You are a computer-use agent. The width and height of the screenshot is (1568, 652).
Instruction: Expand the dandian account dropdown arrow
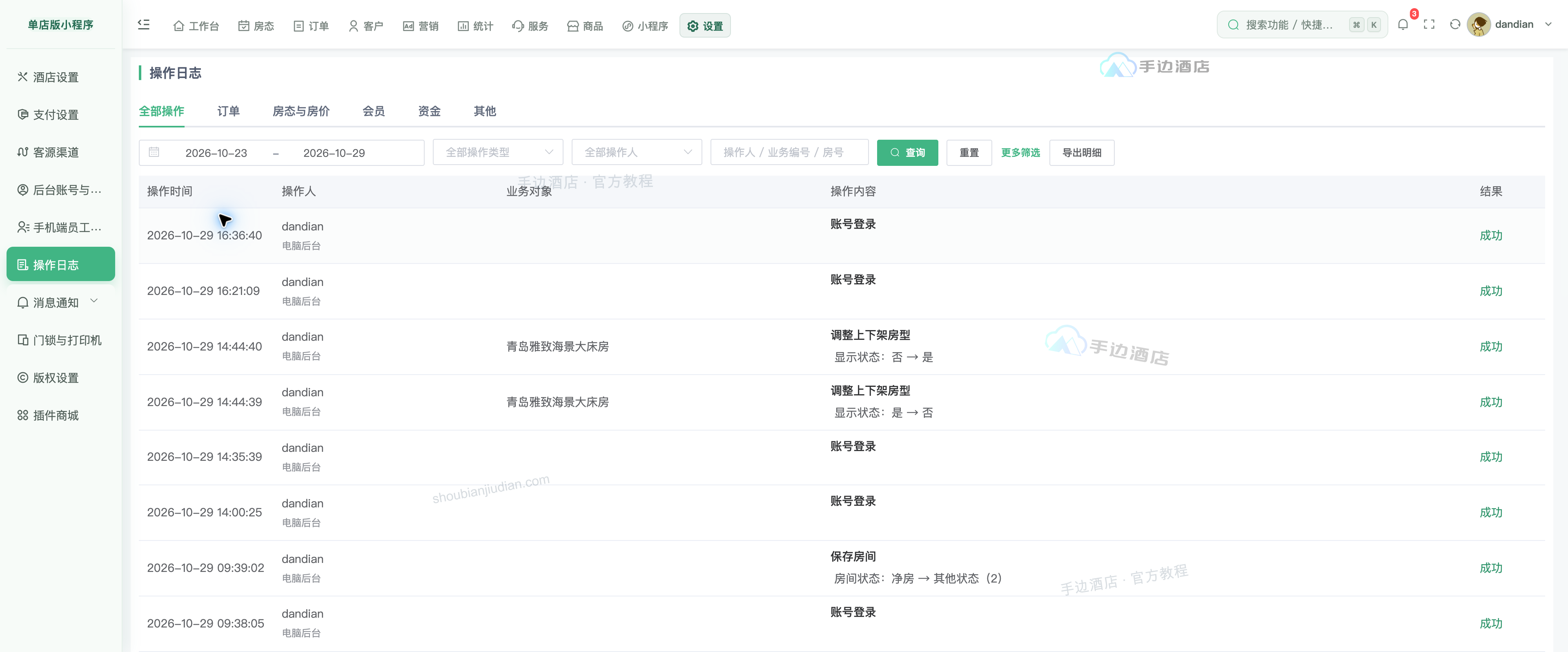coord(1548,25)
